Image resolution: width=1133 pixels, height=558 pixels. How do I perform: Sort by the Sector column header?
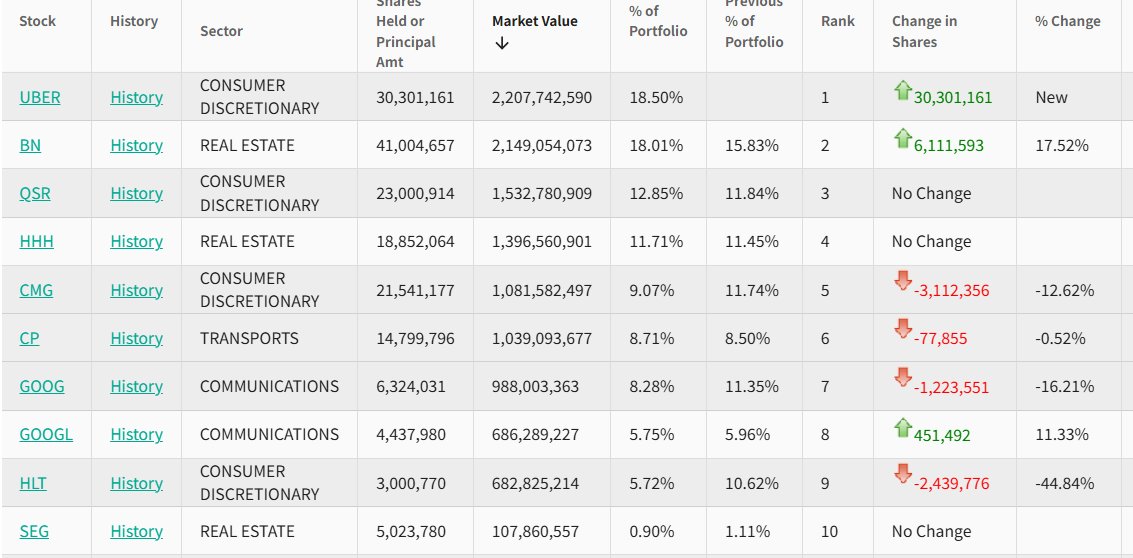(x=221, y=31)
